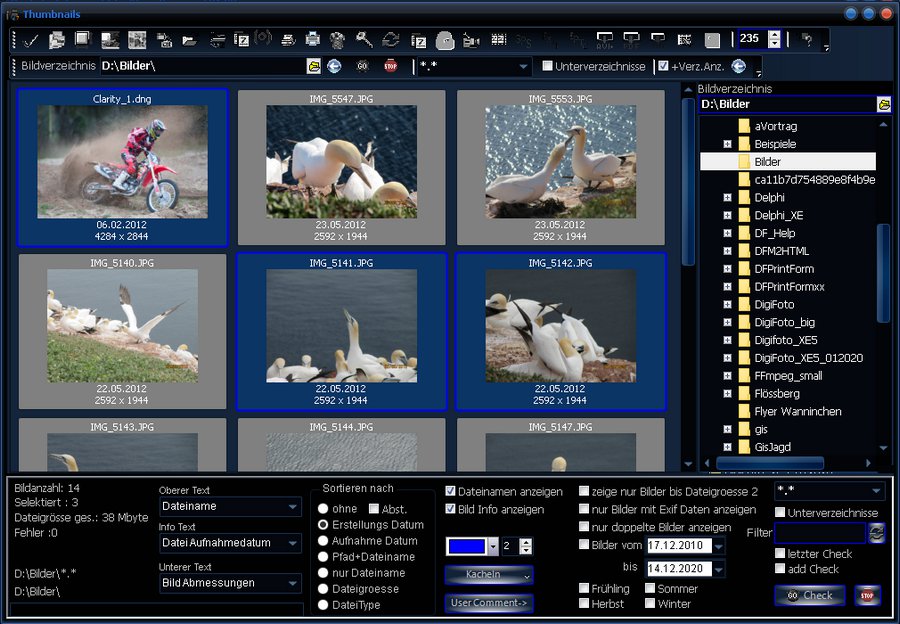Click the GO icon next to Bildverzeichnis path
This screenshot has width=900, height=624.
(363, 67)
